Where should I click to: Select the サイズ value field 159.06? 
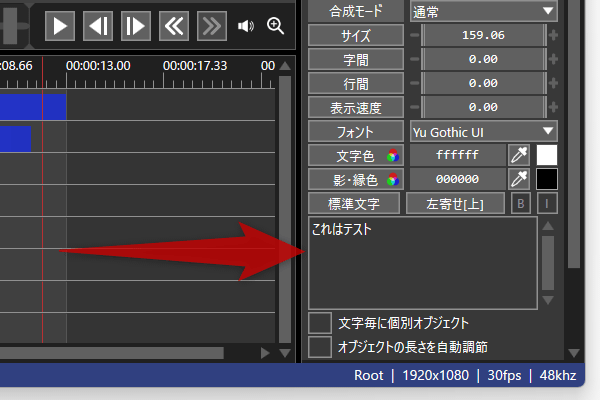pyautogui.click(x=484, y=35)
